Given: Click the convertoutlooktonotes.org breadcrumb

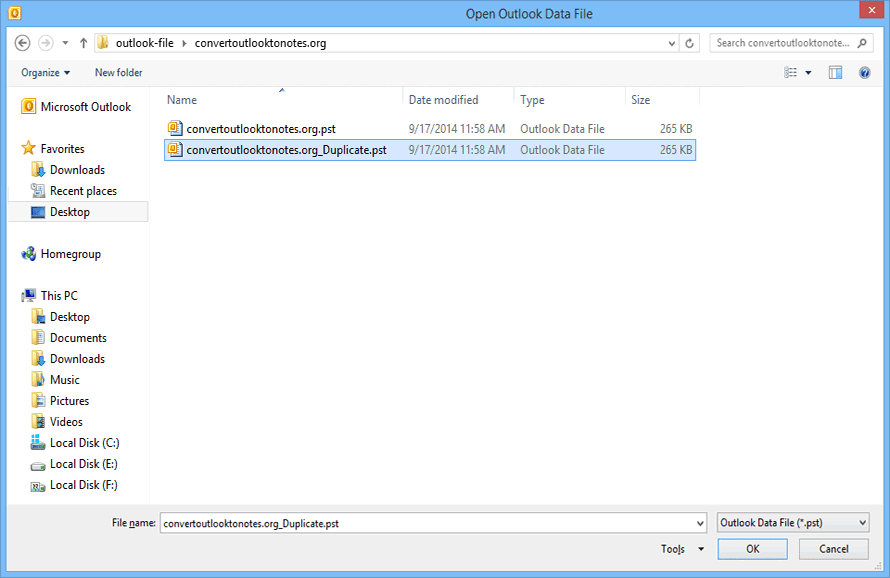Looking at the screenshot, I should point(261,43).
